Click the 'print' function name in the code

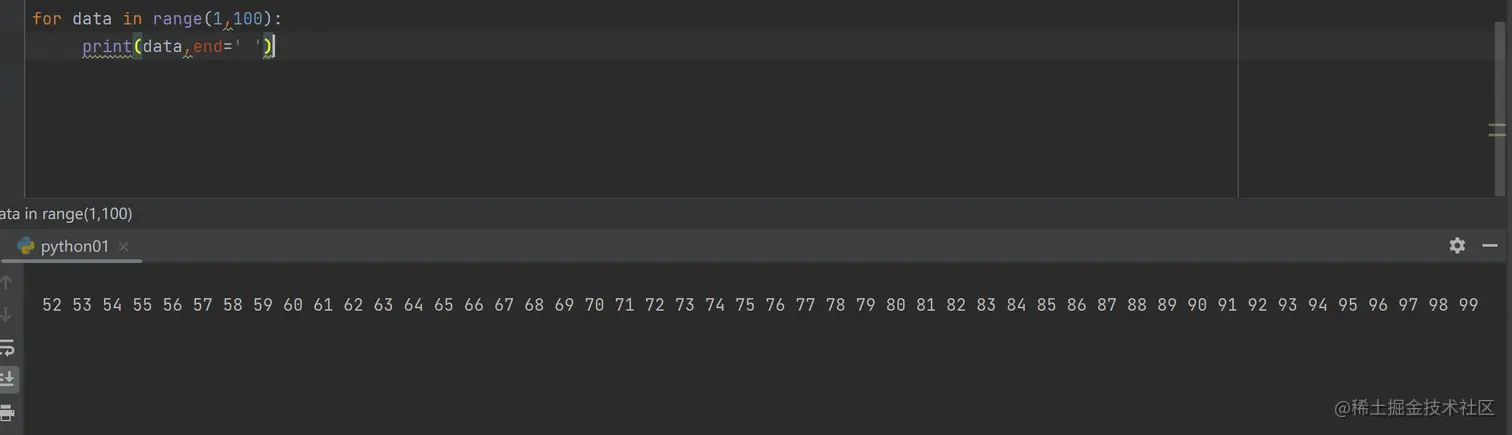pos(107,46)
